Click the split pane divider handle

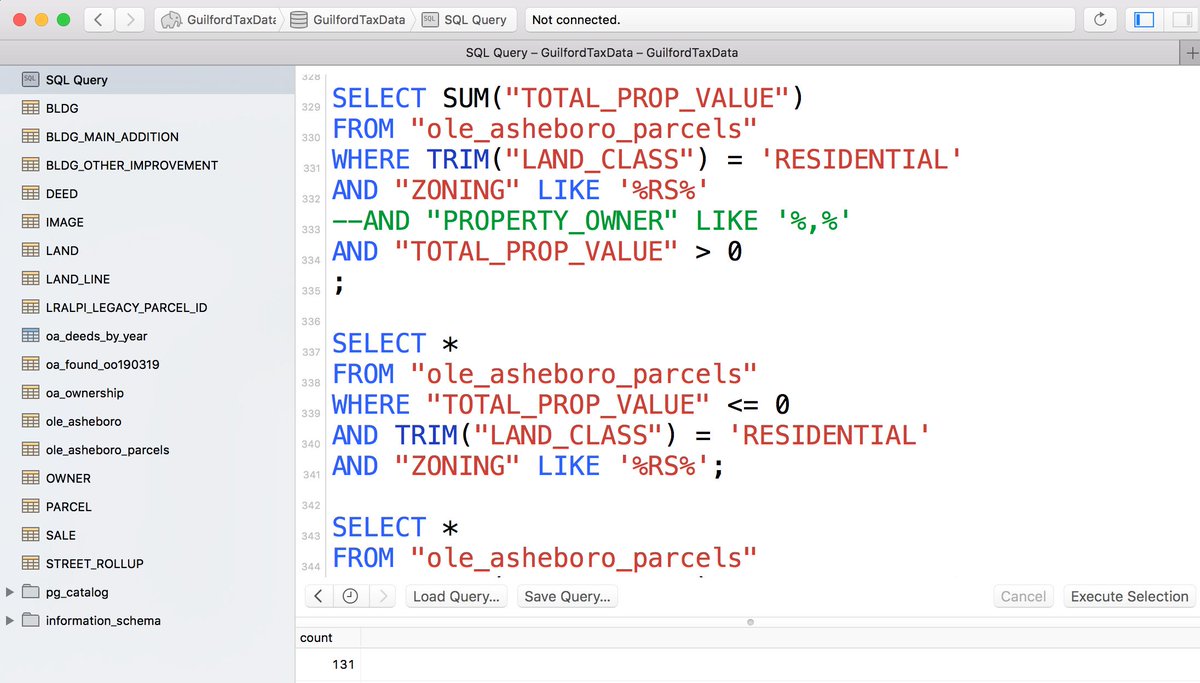[x=750, y=621]
